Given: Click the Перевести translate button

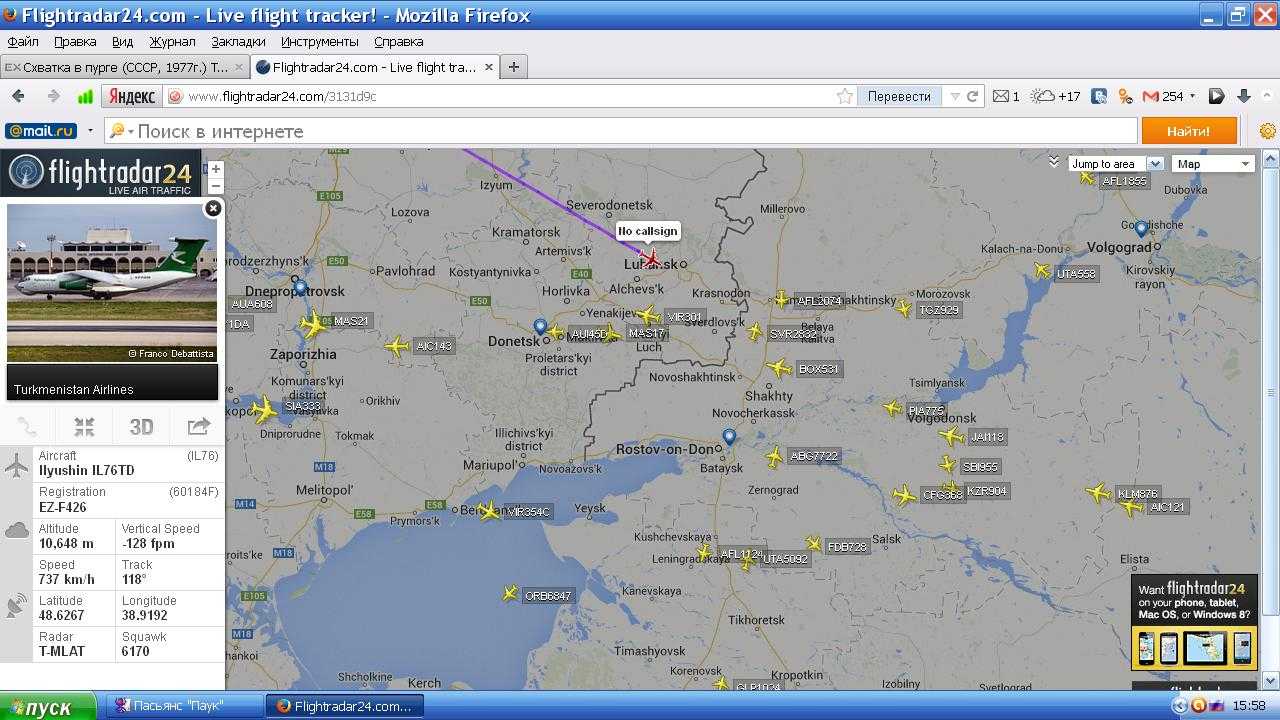Looking at the screenshot, I should [x=899, y=96].
